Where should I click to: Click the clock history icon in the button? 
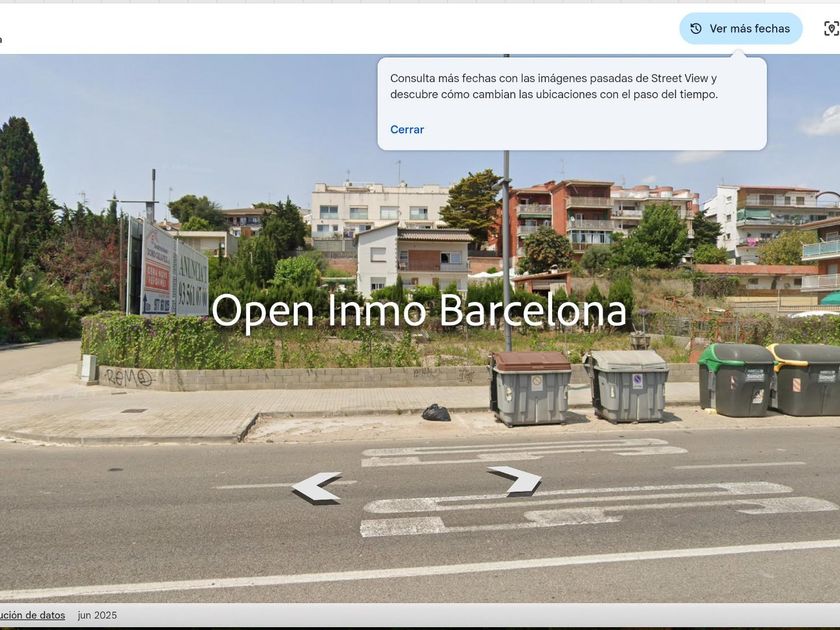(x=696, y=28)
